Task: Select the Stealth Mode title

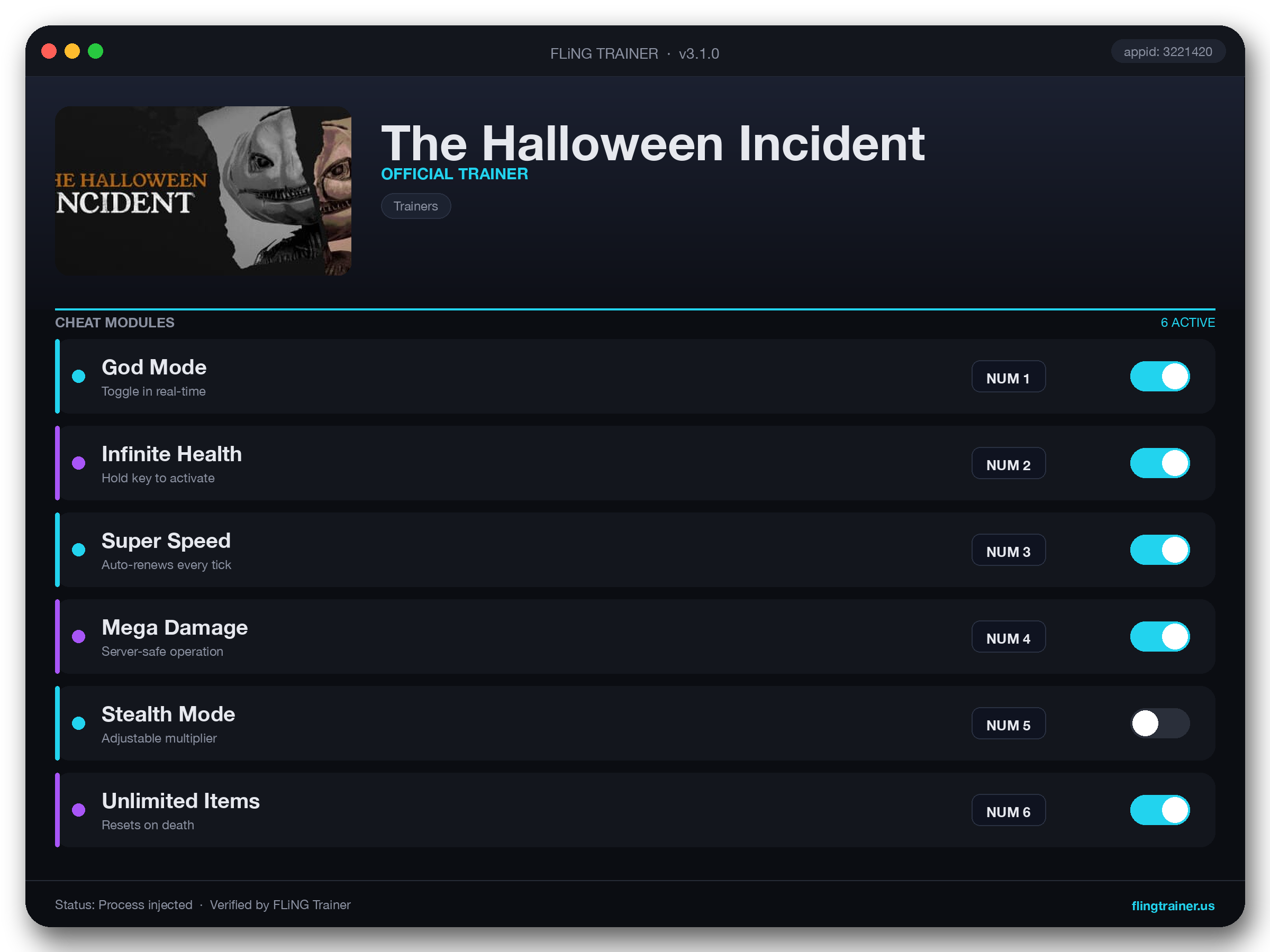Action: 168,714
